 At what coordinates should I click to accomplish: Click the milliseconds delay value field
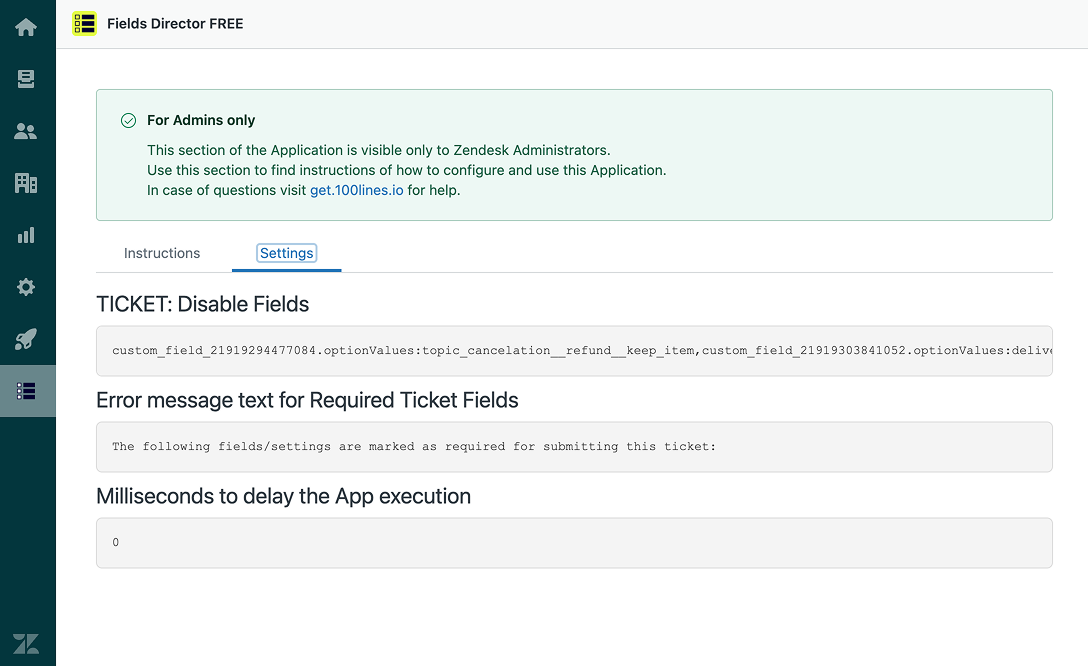point(574,542)
